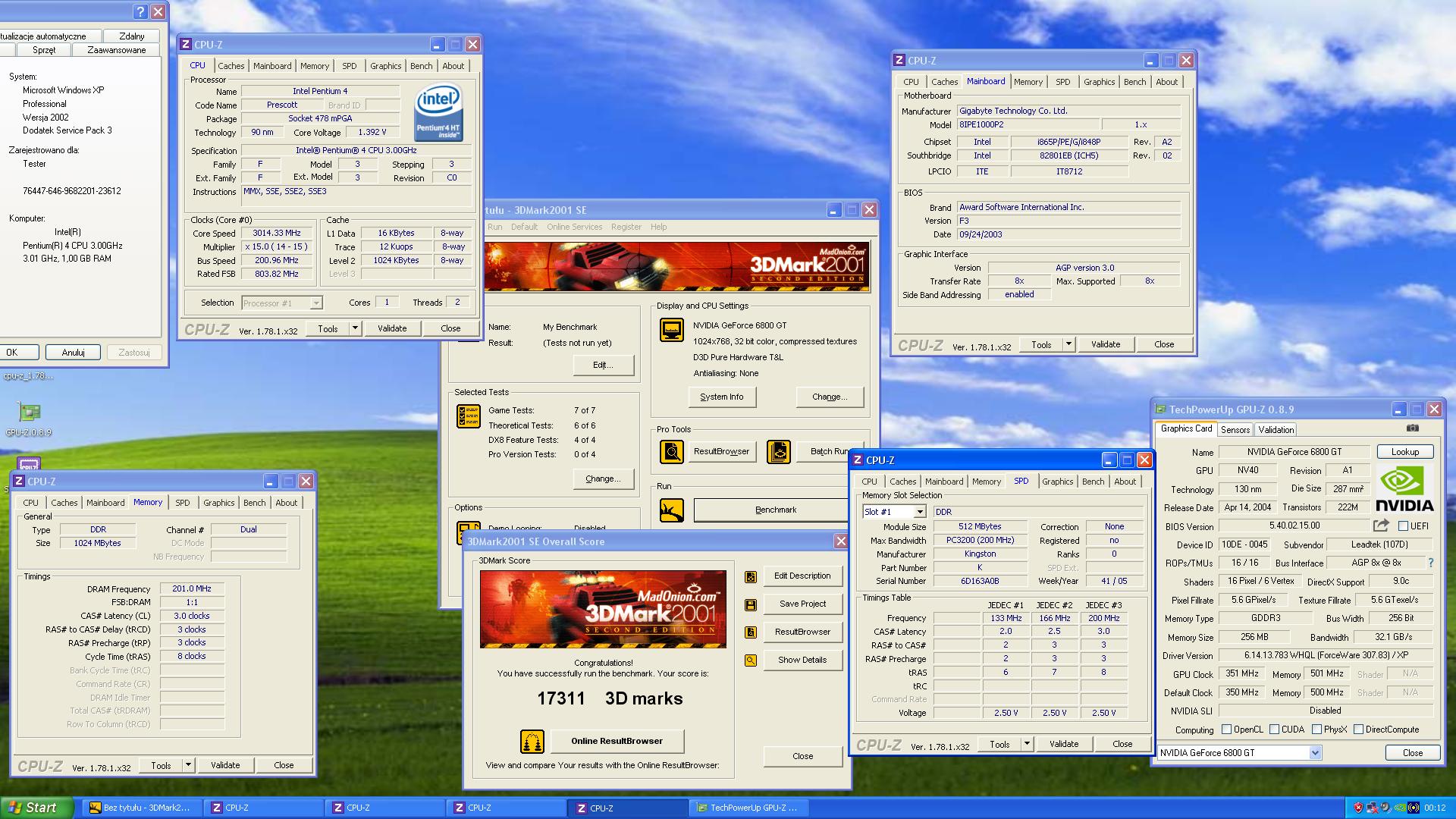The width and height of the screenshot is (1456, 819).
Task: Click the magnifier icon beside Show Details
Action: coord(750,661)
